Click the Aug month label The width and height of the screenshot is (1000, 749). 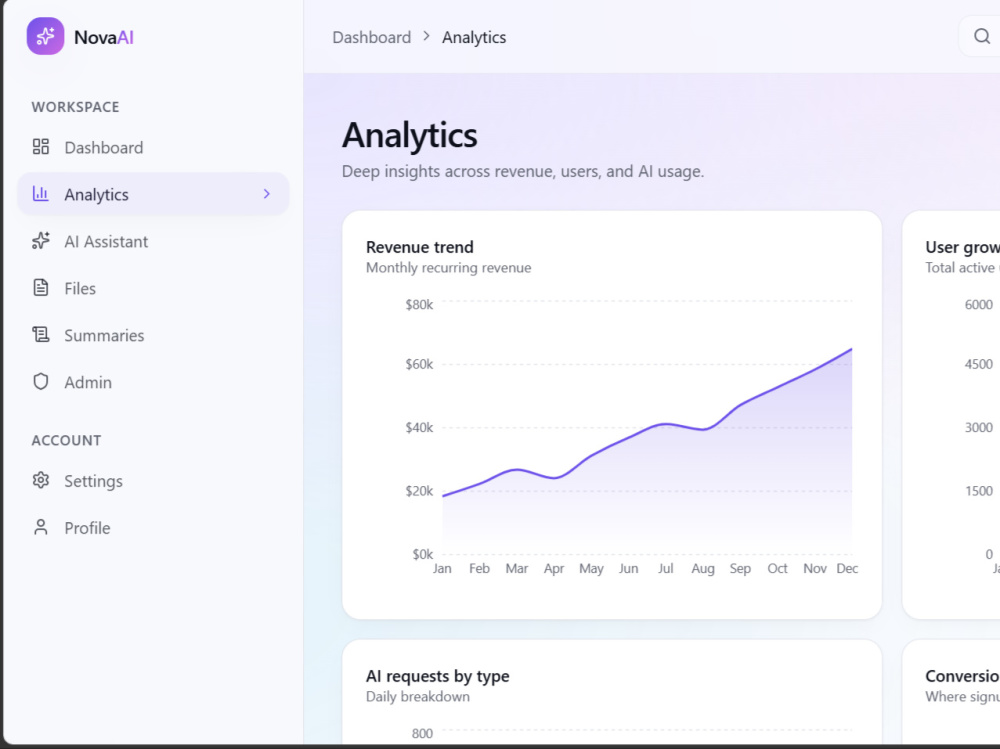[703, 568]
